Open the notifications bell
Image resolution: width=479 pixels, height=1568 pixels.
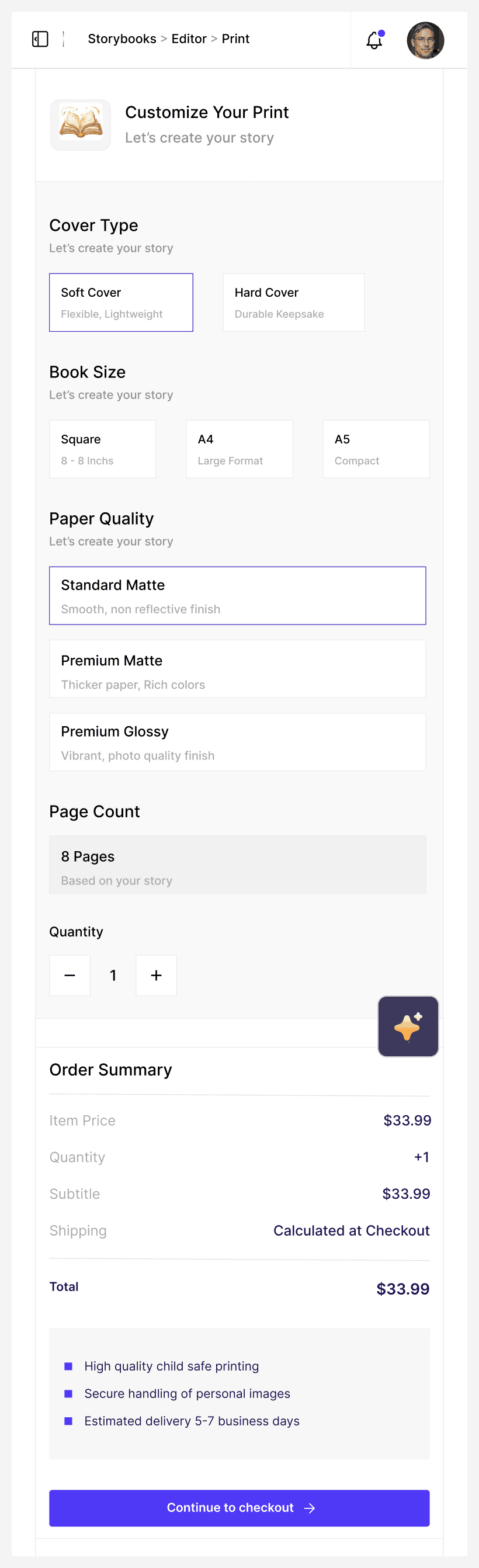[374, 40]
